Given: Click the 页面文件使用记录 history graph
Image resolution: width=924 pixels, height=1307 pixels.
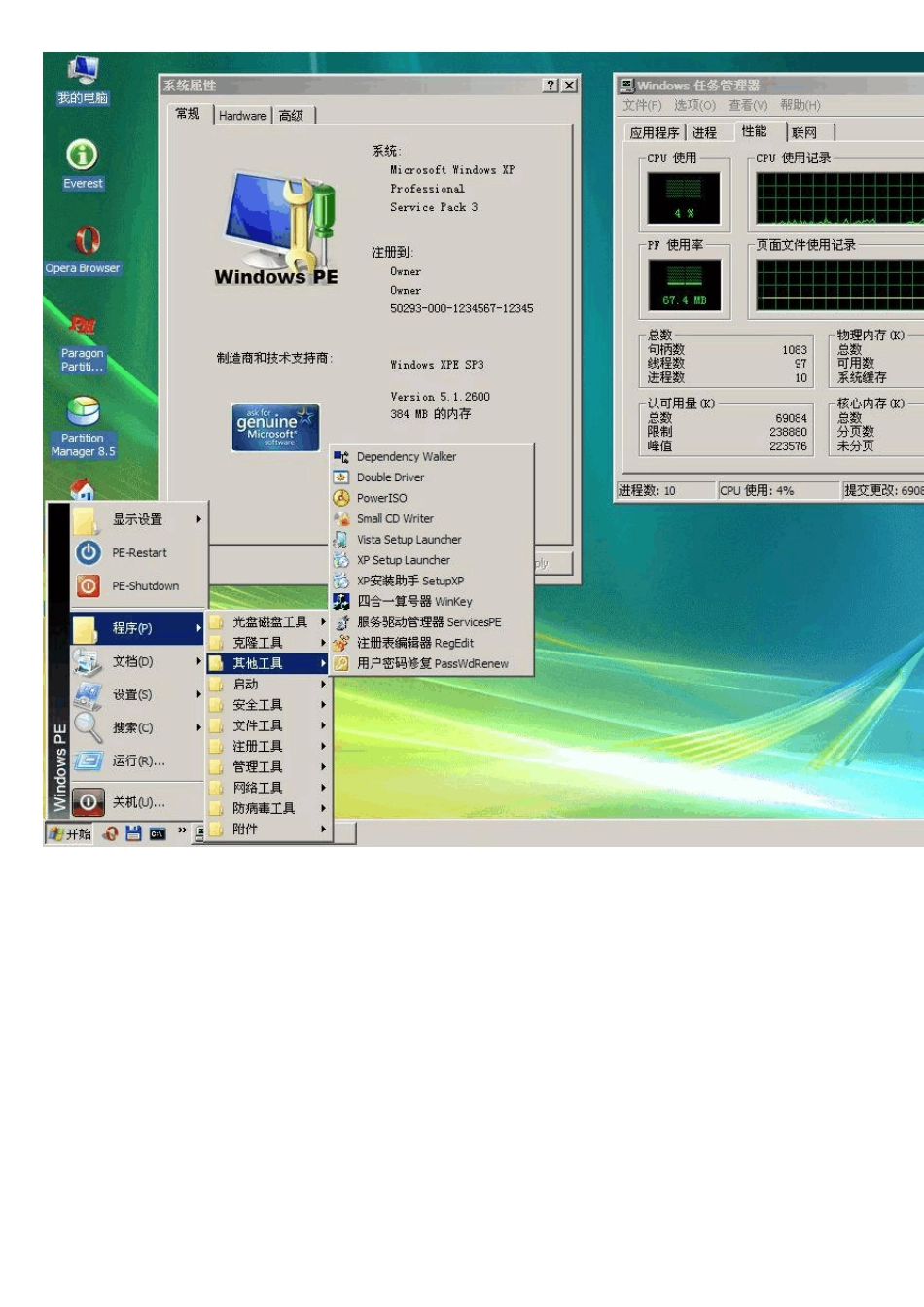Looking at the screenshot, I should 840,286.
